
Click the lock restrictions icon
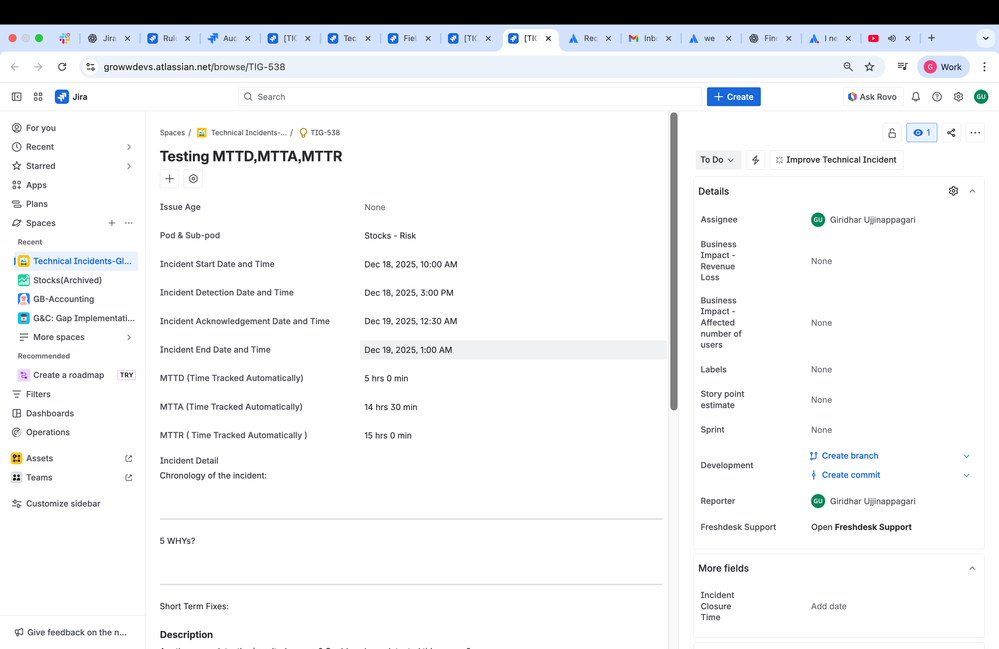pyautogui.click(x=892, y=132)
